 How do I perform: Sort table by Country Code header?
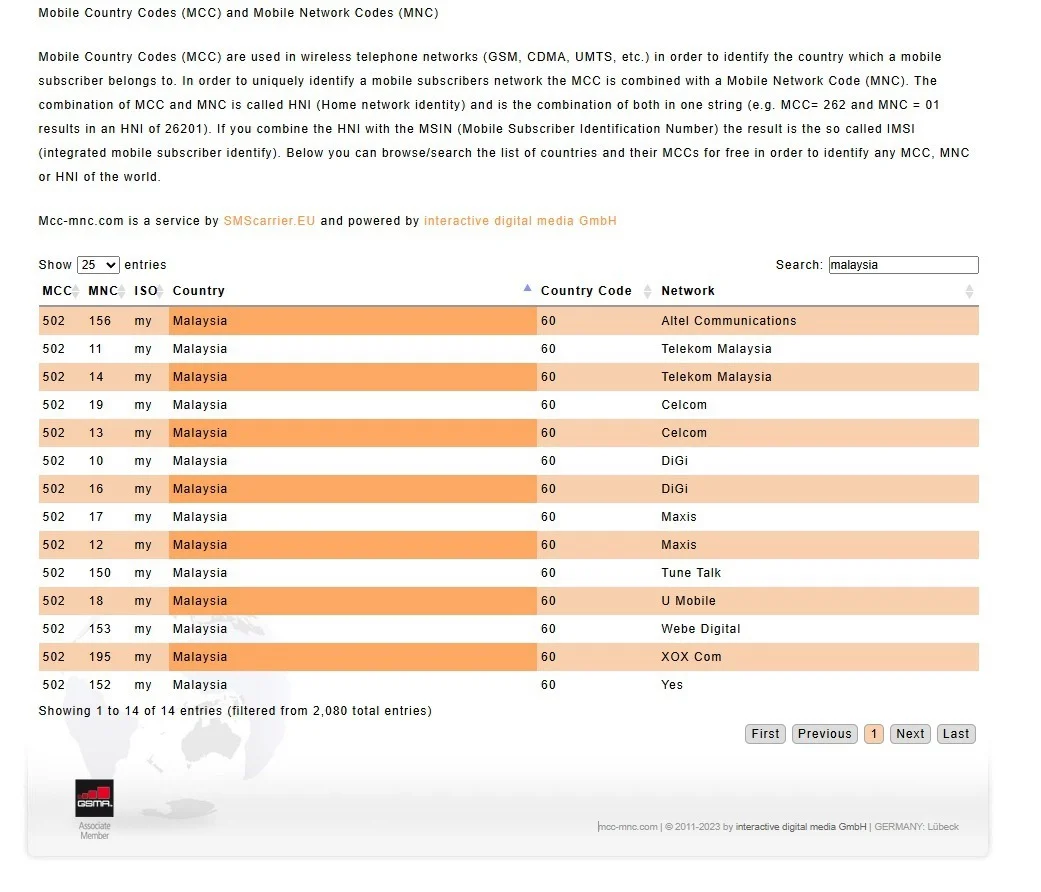pos(596,291)
